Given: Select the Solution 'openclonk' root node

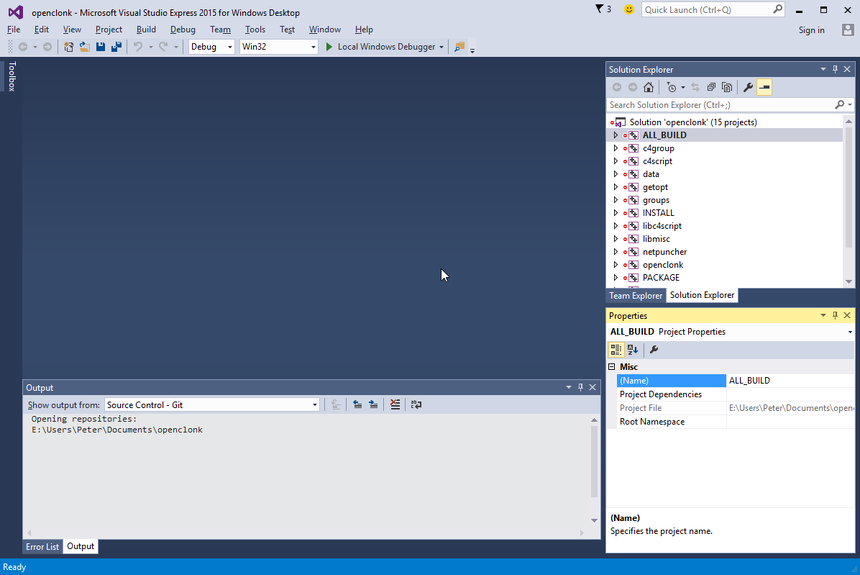Looking at the screenshot, I should coord(693,122).
